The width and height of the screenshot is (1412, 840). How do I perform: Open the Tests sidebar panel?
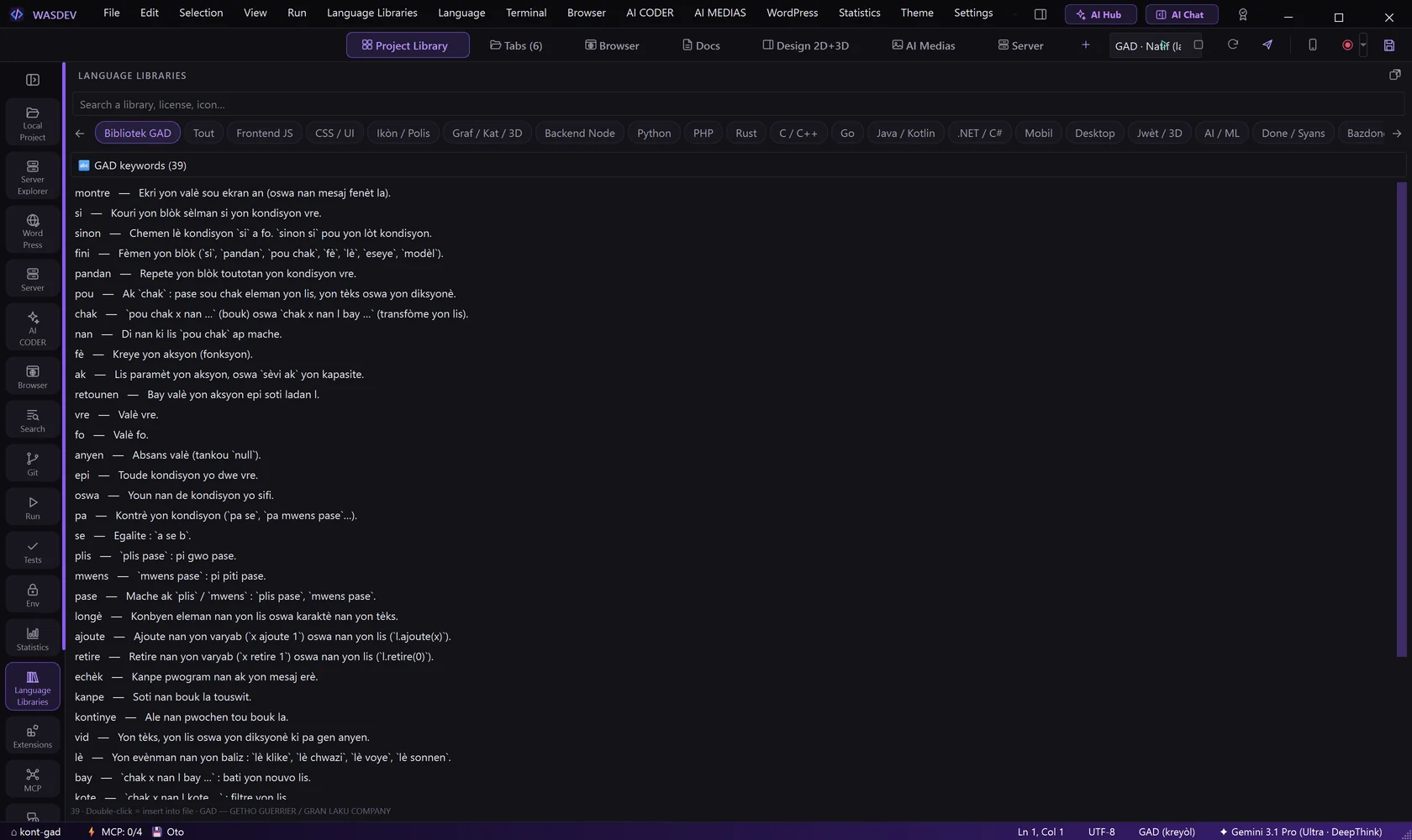[33, 551]
